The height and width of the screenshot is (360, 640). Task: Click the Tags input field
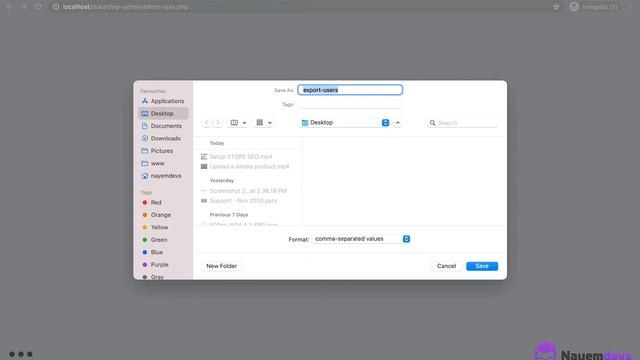coord(350,104)
